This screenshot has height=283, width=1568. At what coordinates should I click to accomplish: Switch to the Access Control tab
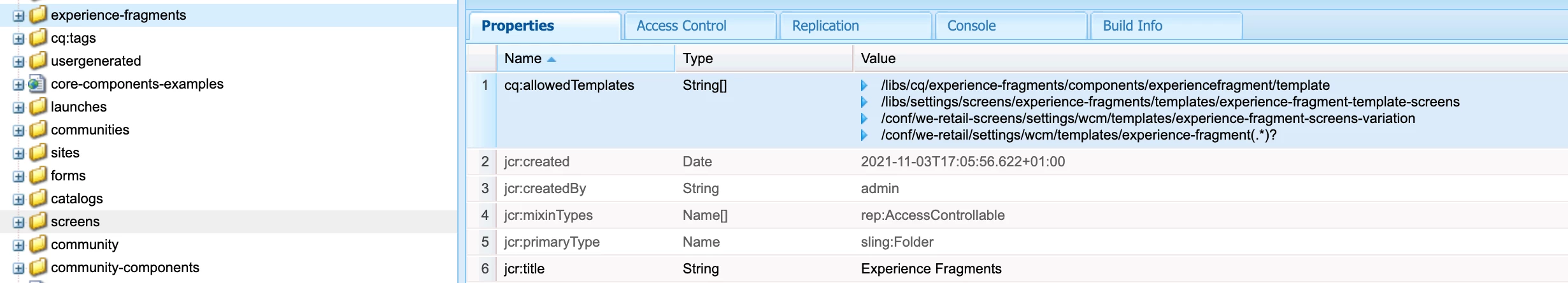[x=681, y=26]
